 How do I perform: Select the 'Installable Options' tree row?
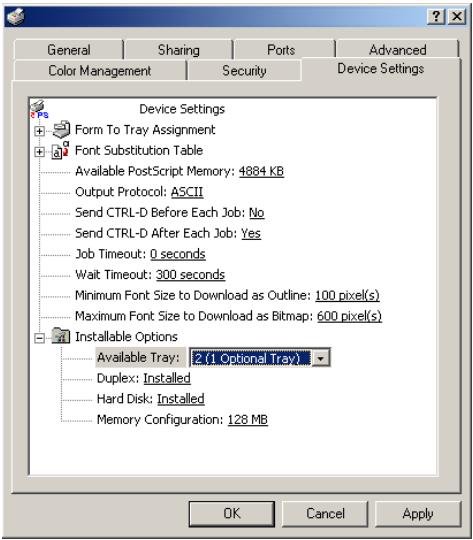tap(126, 337)
